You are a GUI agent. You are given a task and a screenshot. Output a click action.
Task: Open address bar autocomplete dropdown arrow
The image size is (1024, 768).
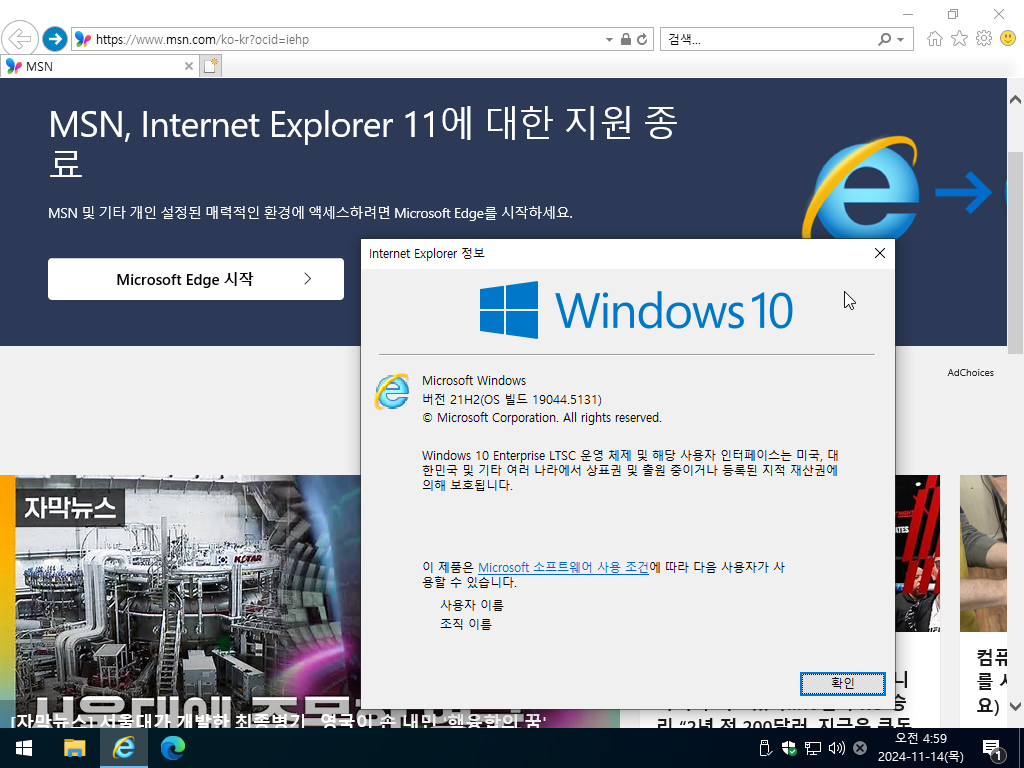609,39
